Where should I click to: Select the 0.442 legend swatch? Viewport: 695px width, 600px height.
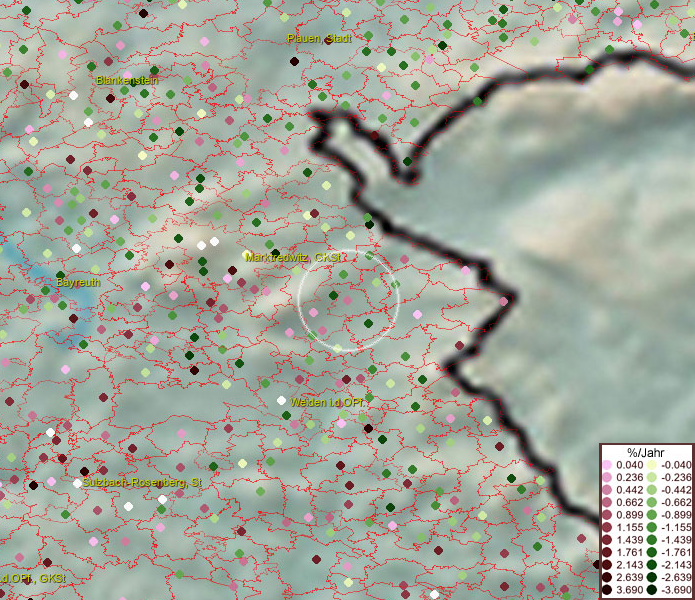(607, 490)
